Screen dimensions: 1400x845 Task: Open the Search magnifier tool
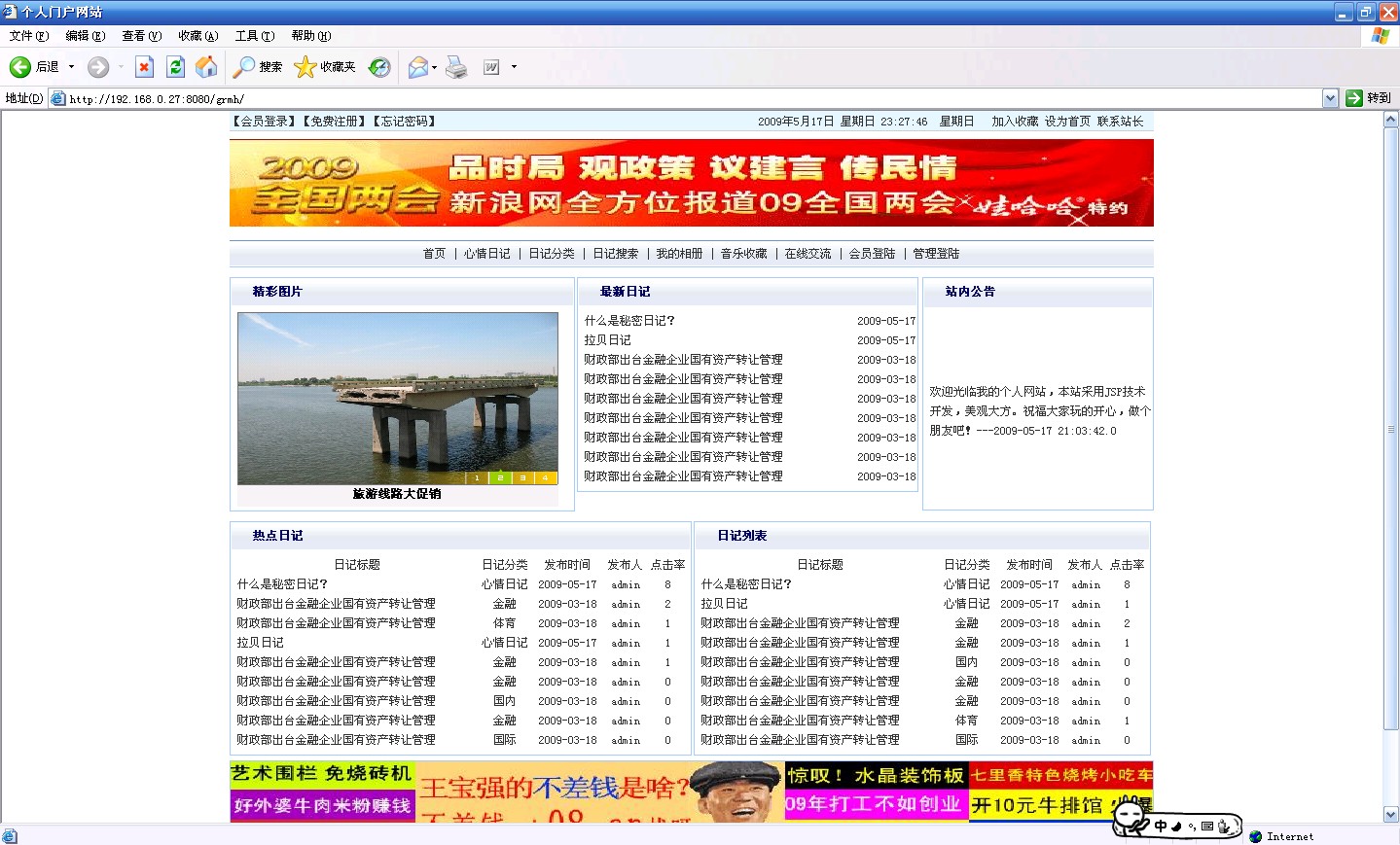click(244, 67)
